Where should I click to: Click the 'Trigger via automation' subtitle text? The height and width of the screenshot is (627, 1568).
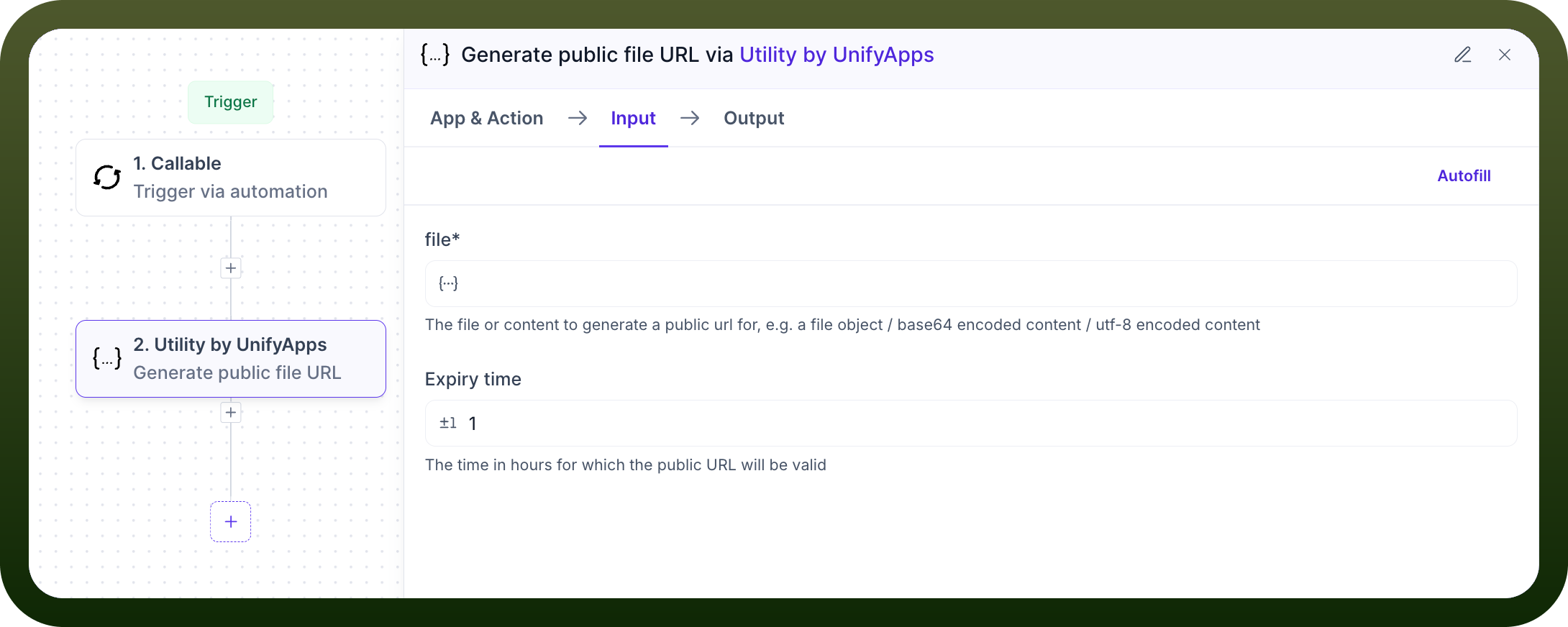pyautogui.click(x=230, y=191)
